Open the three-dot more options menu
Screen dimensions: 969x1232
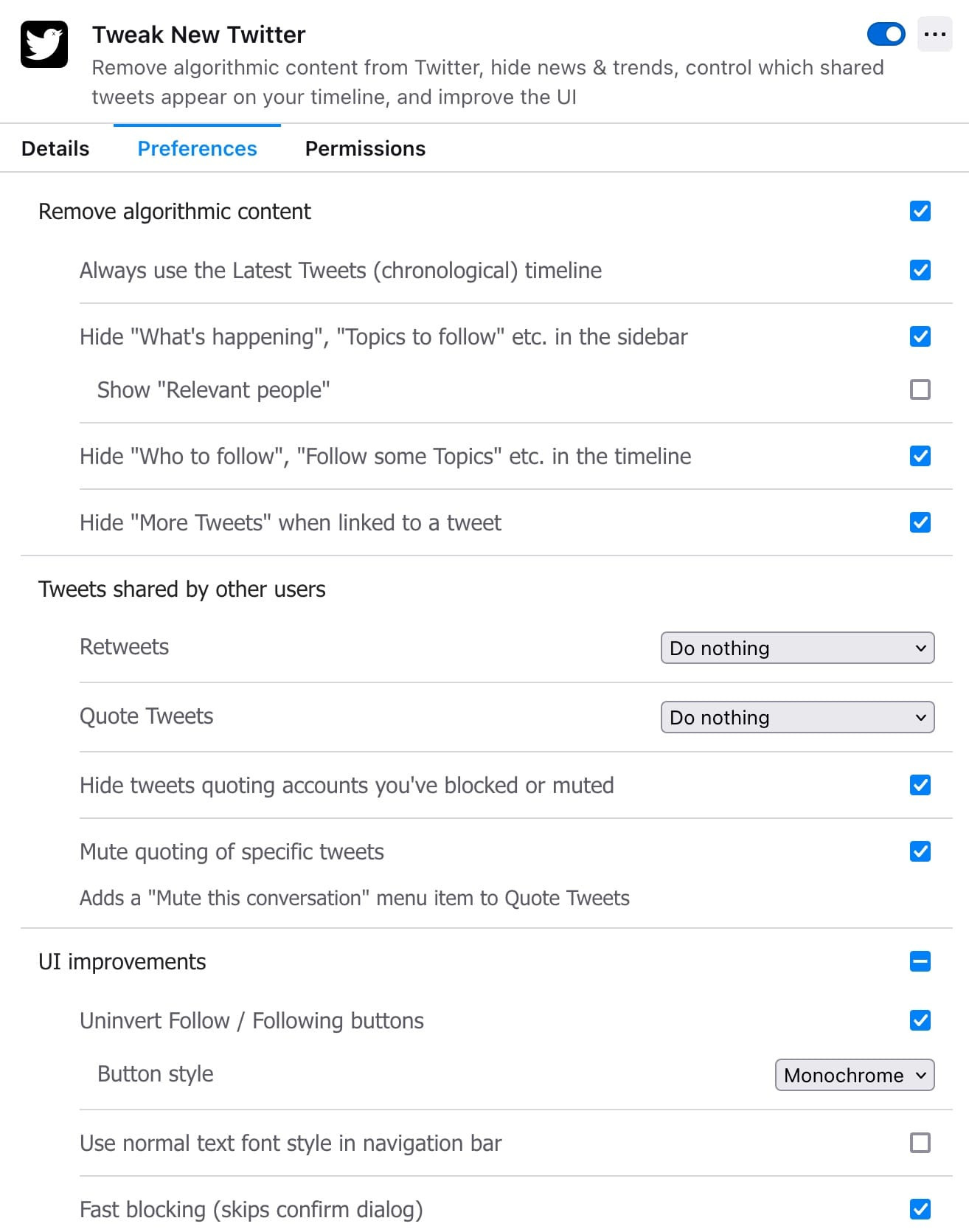click(934, 35)
